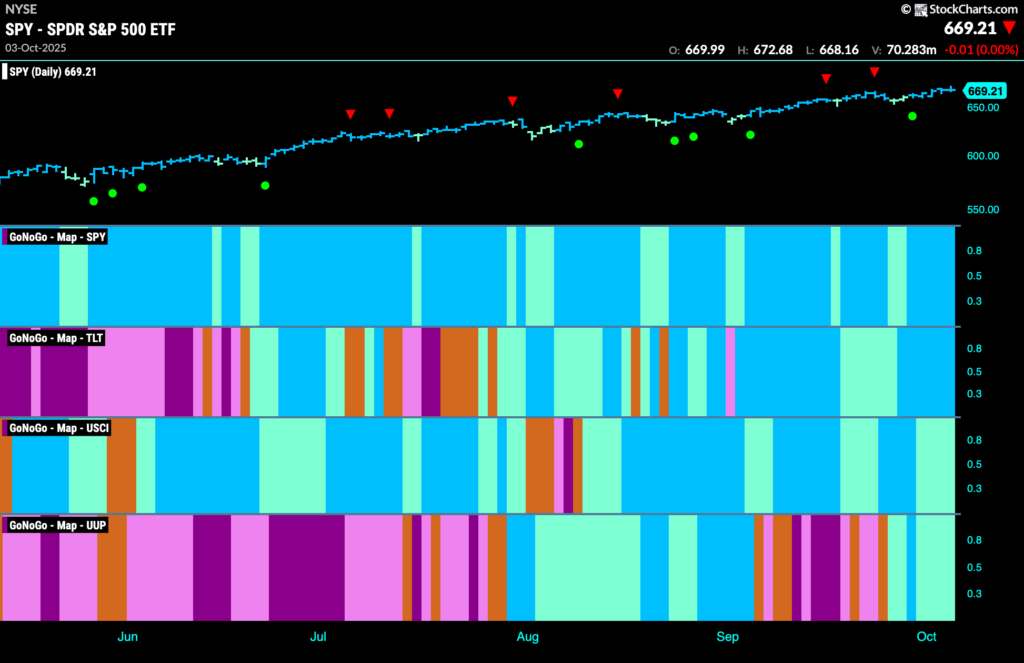Screen dimensions: 1024x663
Task: Click the NYSE exchange label
Action: tap(21, 9)
